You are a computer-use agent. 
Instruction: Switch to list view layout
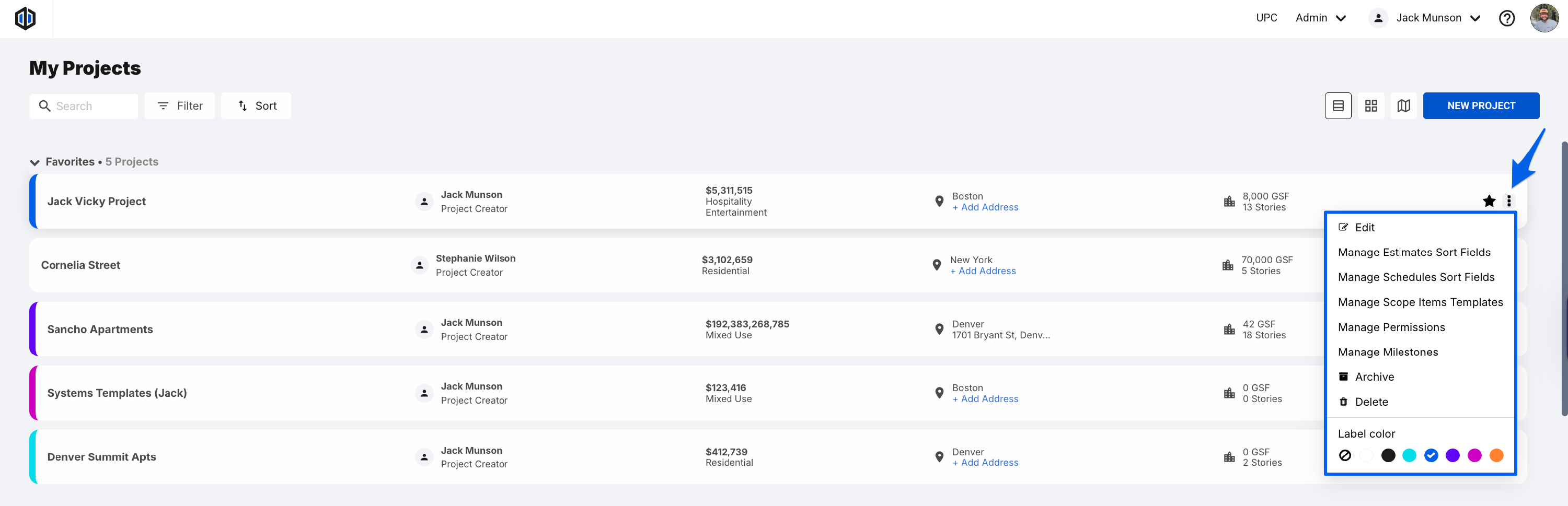pos(1338,106)
